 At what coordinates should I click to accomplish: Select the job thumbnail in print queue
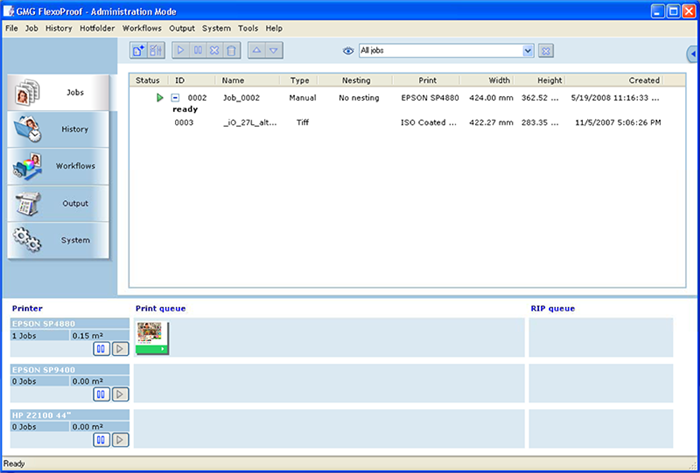pyautogui.click(x=153, y=338)
